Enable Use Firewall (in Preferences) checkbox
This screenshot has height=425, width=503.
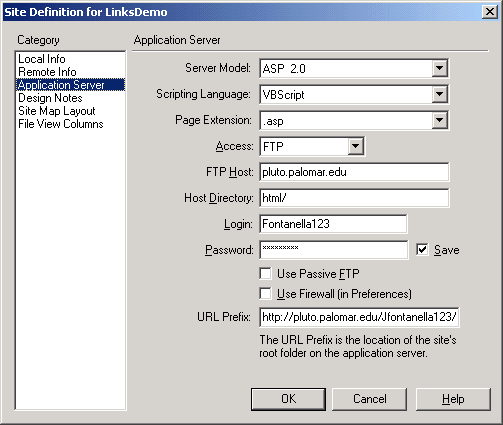pos(265,294)
